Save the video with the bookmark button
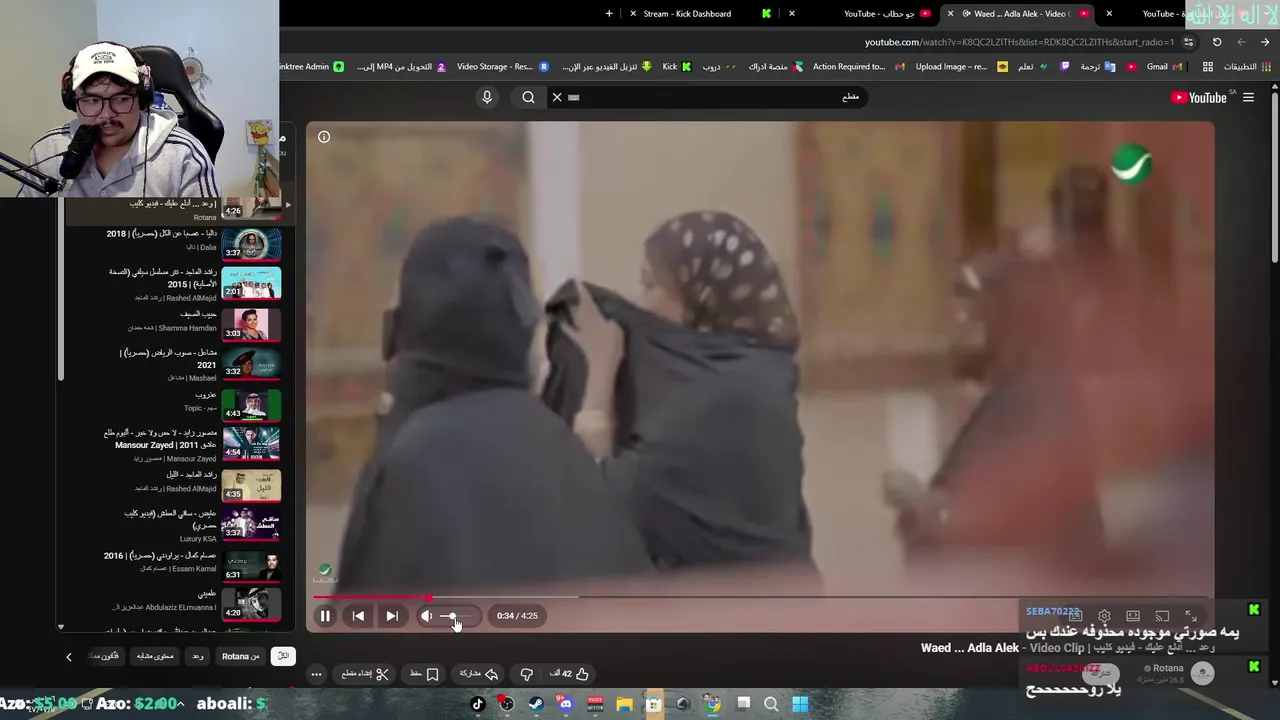1280x720 pixels. pyautogui.click(x=424, y=674)
